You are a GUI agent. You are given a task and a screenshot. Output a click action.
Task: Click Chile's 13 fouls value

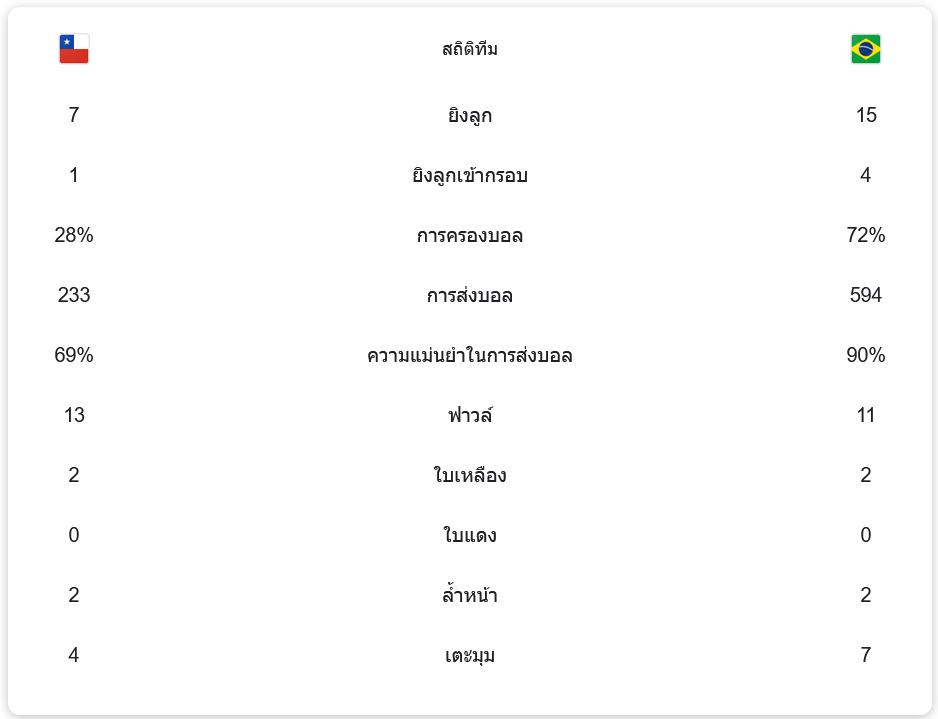click(74, 416)
